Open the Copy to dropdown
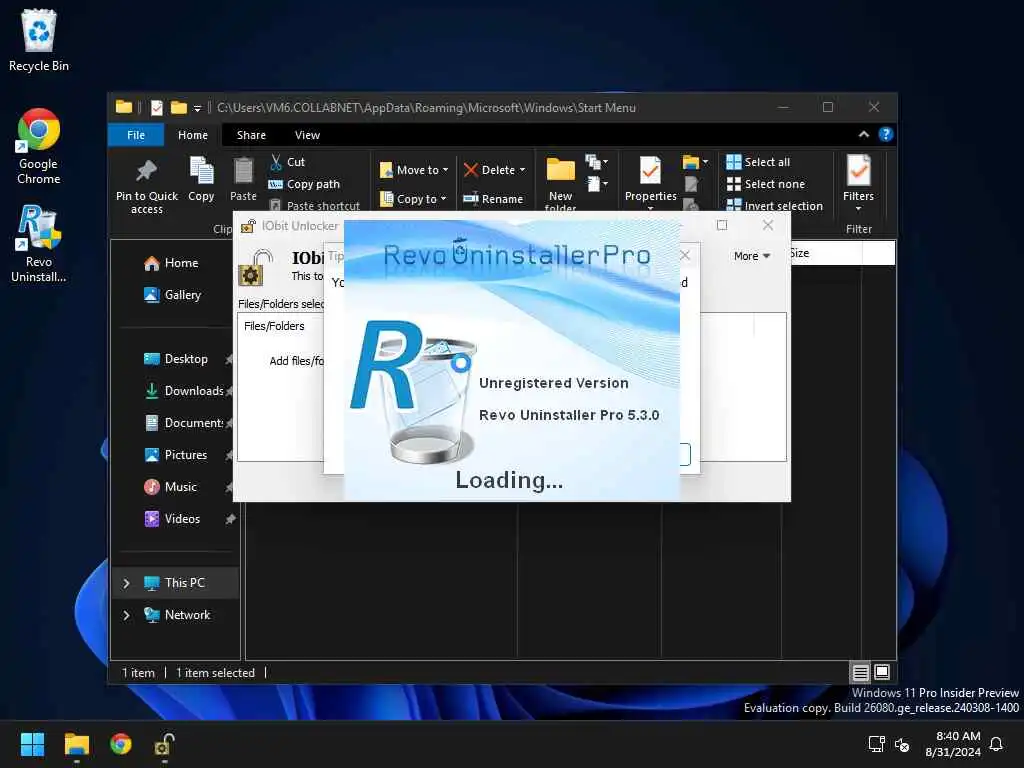 (414, 199)
